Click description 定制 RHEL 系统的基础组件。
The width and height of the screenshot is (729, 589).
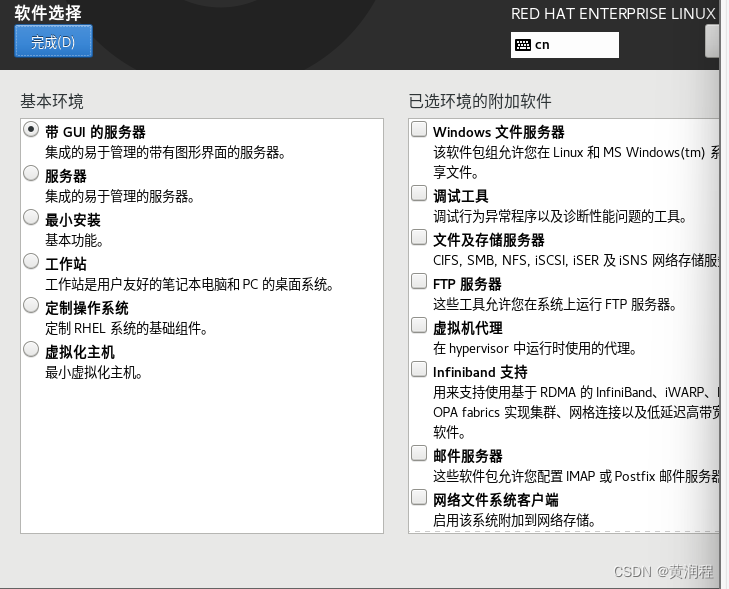(x=126, y=328)
